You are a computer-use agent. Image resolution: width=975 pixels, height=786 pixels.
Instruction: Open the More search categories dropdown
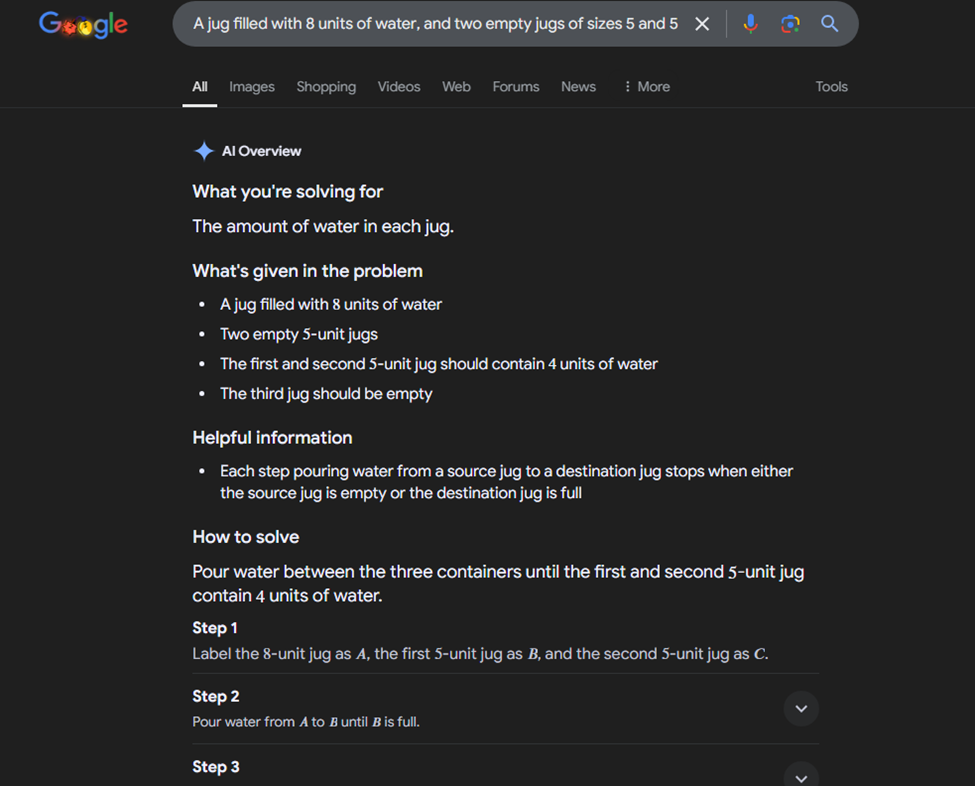coord(645,87)
